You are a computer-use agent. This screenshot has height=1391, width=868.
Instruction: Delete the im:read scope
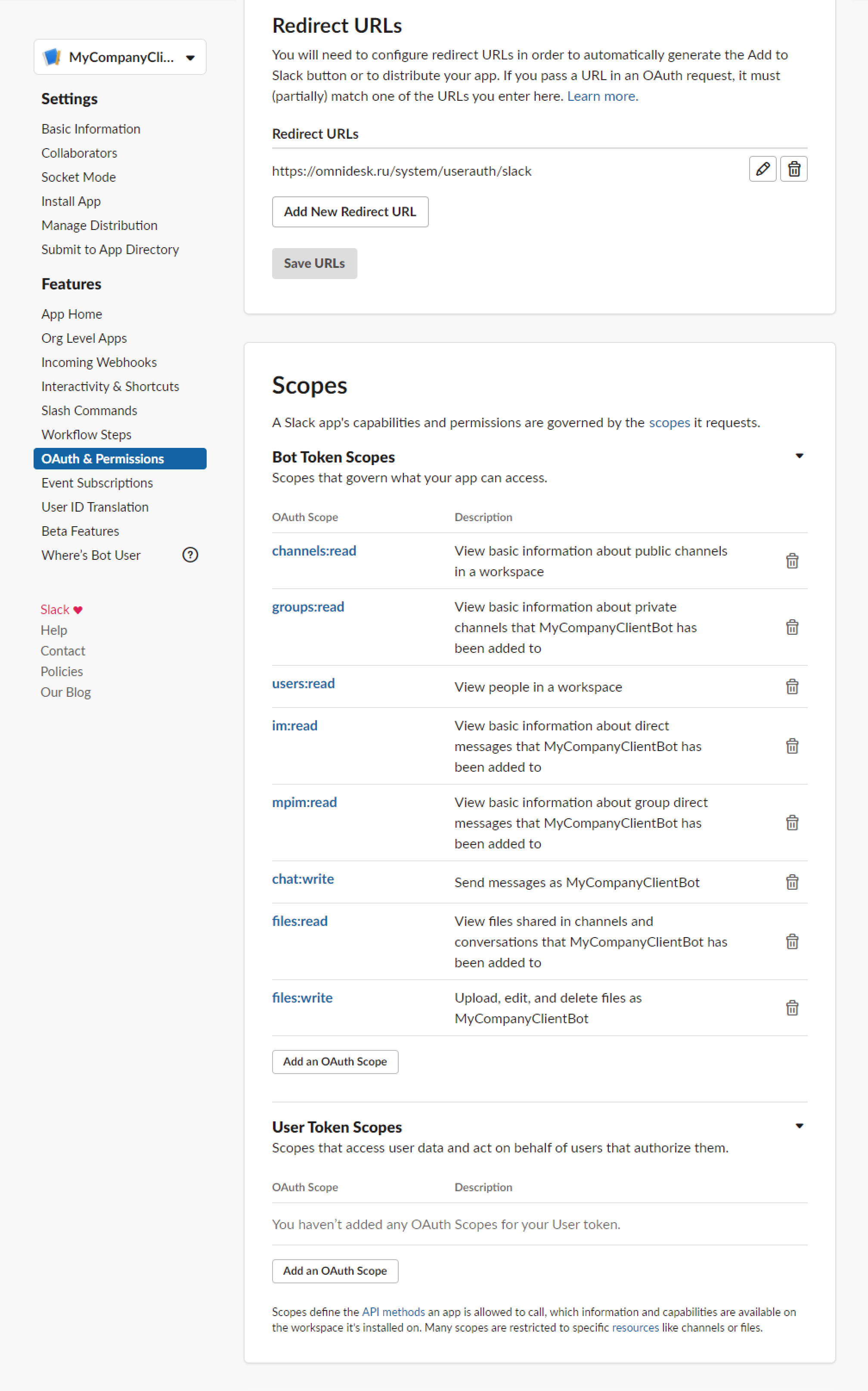[792, 746]
